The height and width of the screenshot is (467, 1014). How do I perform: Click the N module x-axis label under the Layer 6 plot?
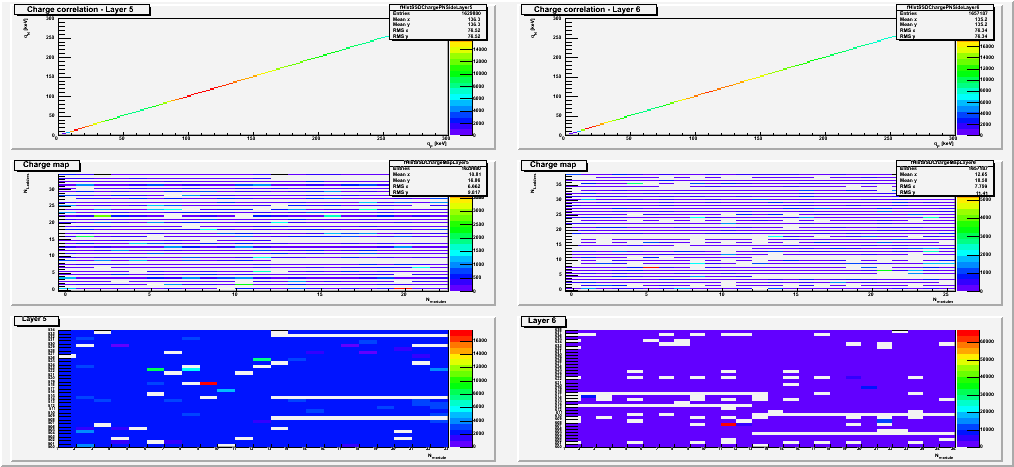(944, 457)
